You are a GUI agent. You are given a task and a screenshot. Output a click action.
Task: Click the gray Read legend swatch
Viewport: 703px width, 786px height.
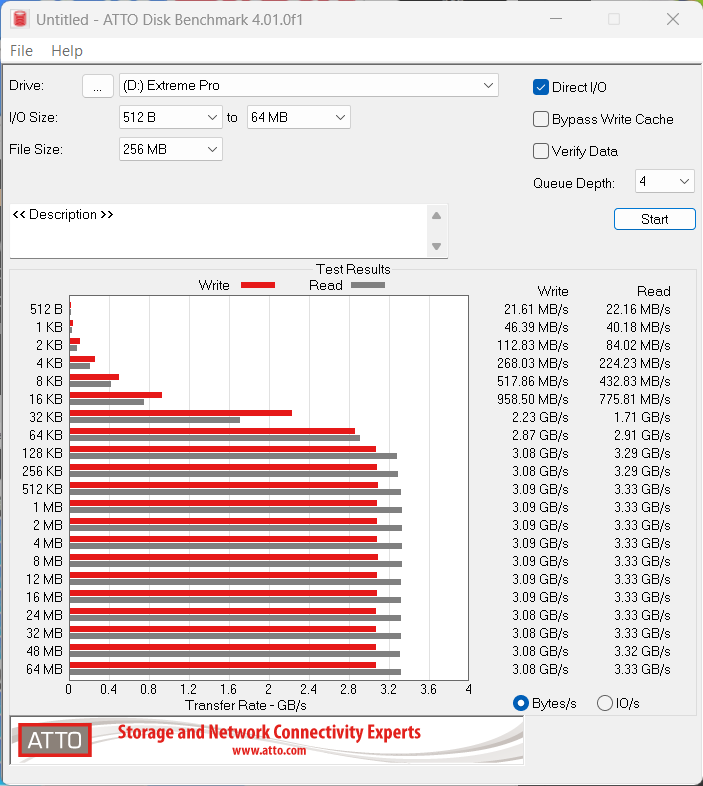coord(367,285)
